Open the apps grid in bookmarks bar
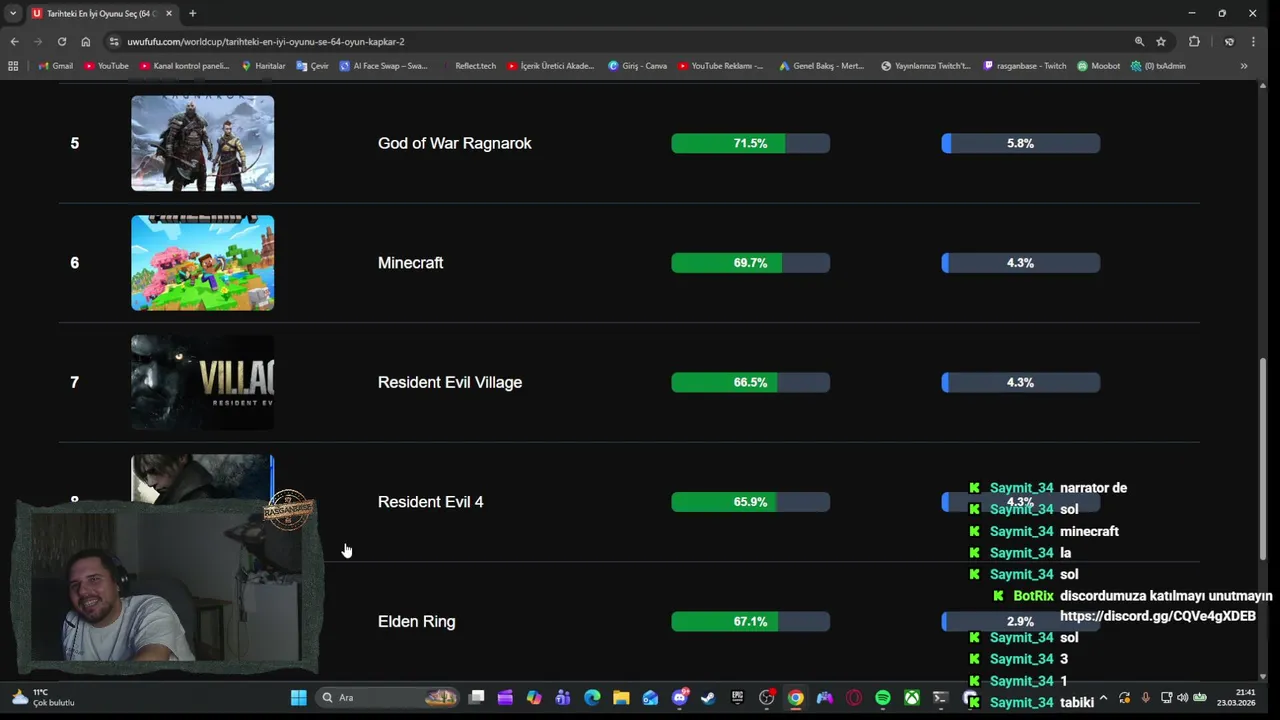 pyautogui.click(x=13, y=66)
